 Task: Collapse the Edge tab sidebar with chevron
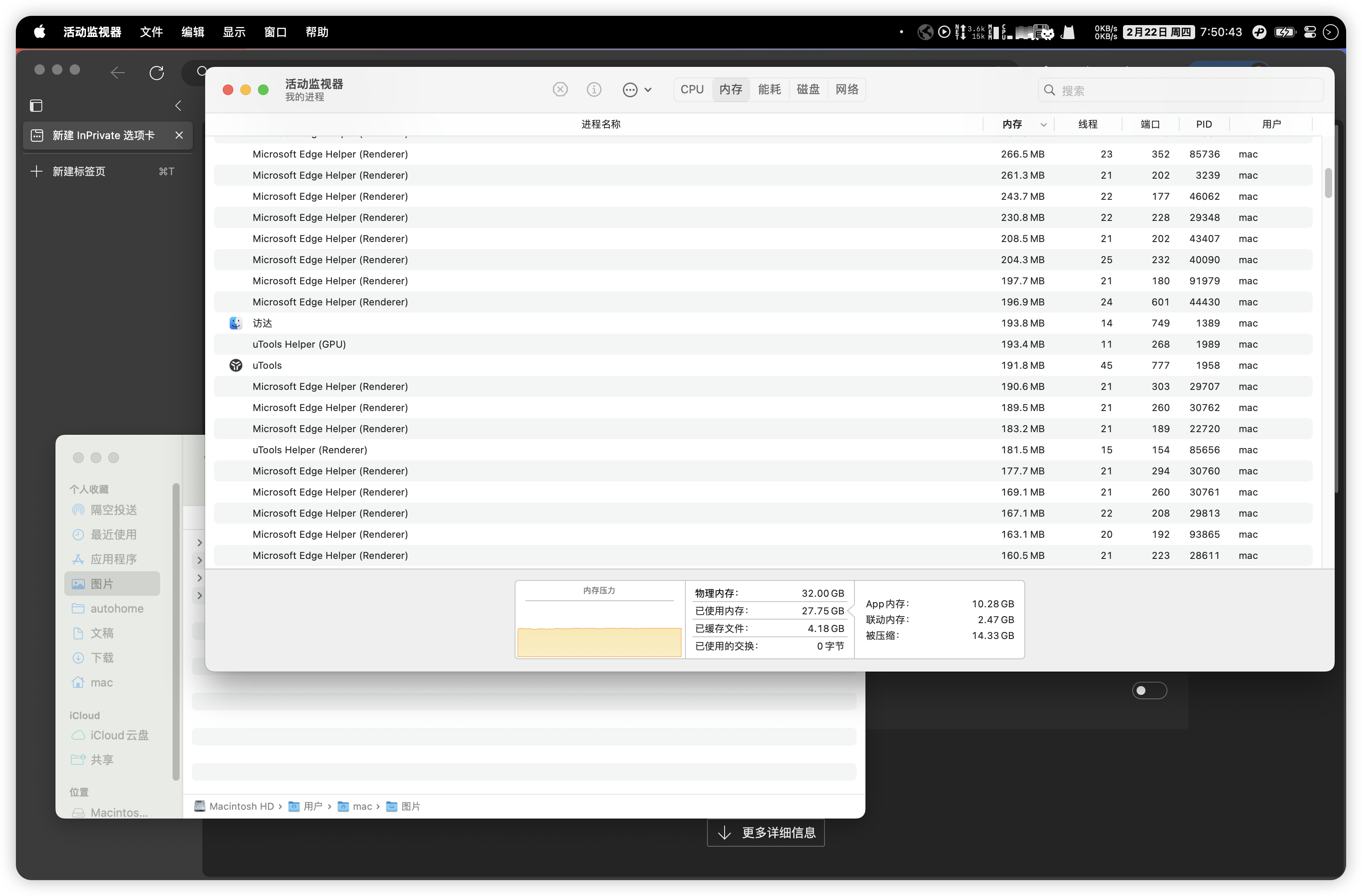(178, 106)
